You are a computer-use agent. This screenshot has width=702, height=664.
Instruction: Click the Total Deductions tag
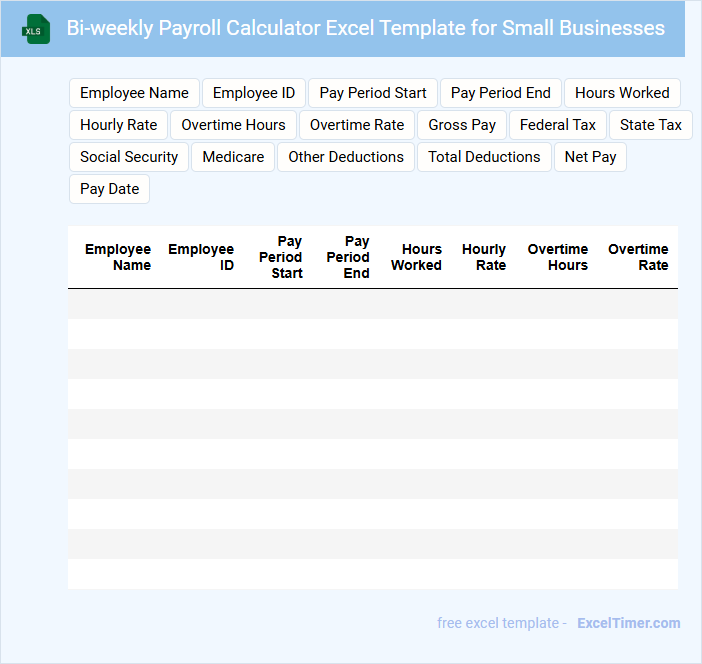484,157
